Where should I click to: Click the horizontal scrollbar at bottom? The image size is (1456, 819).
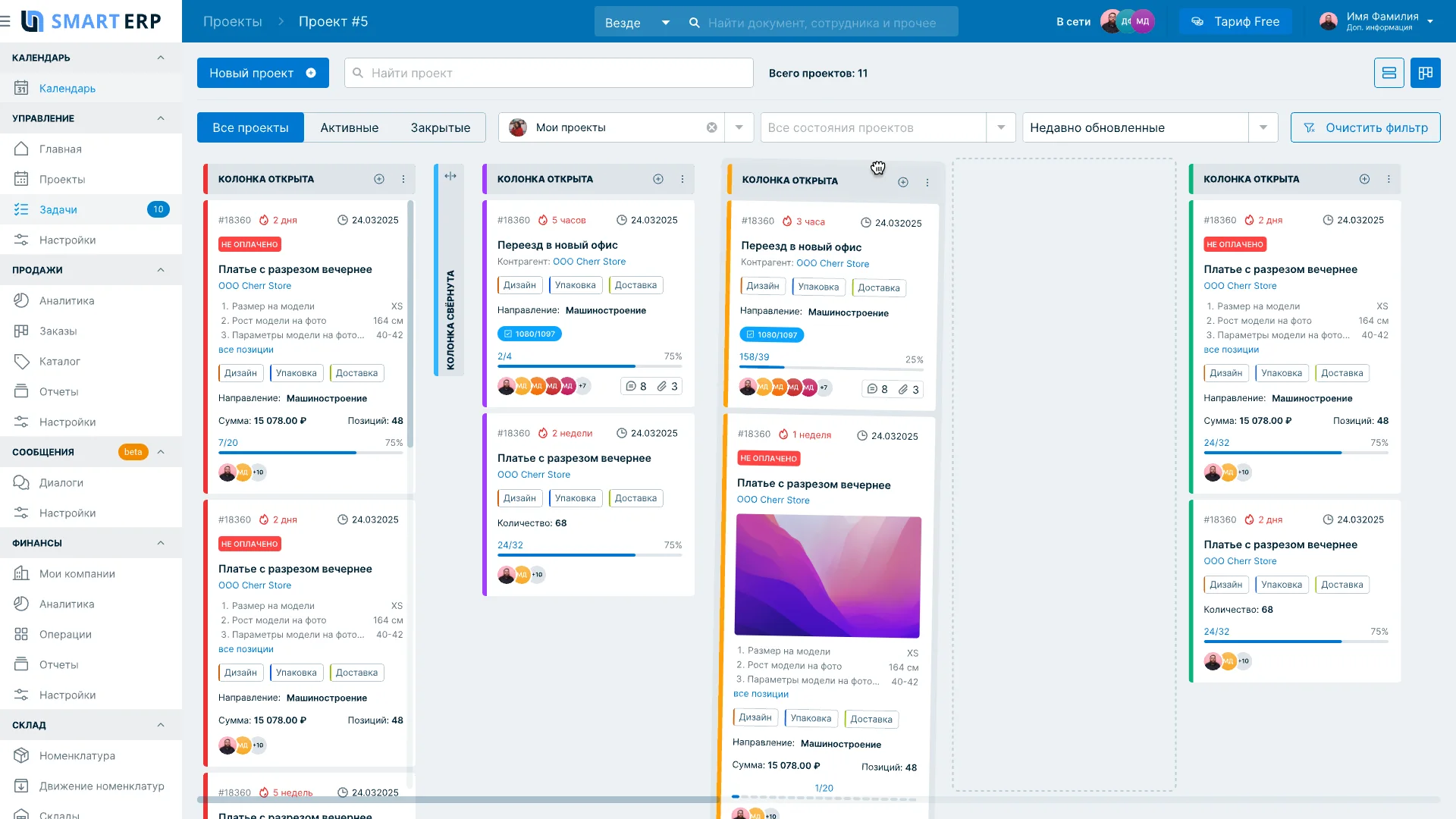(x=458, y=799)
